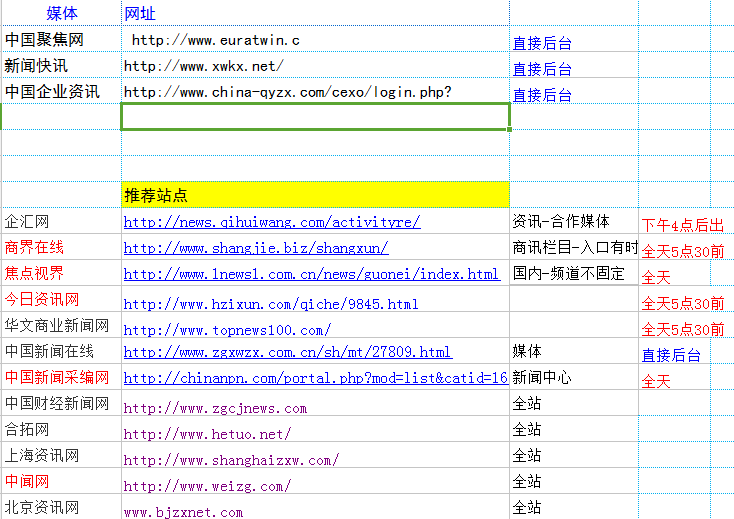Open the www.shangjie.biz/shangxun/ link
The image size is (734, 519).
click(256, 248)
